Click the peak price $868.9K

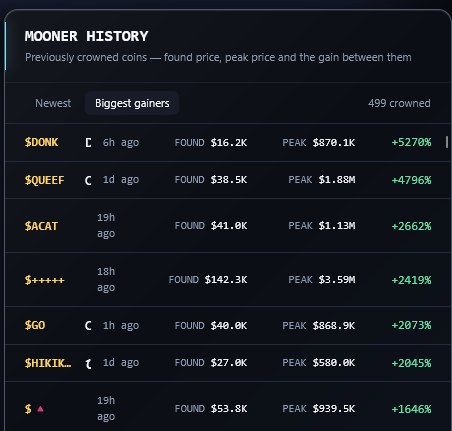(x=334, y=325)
